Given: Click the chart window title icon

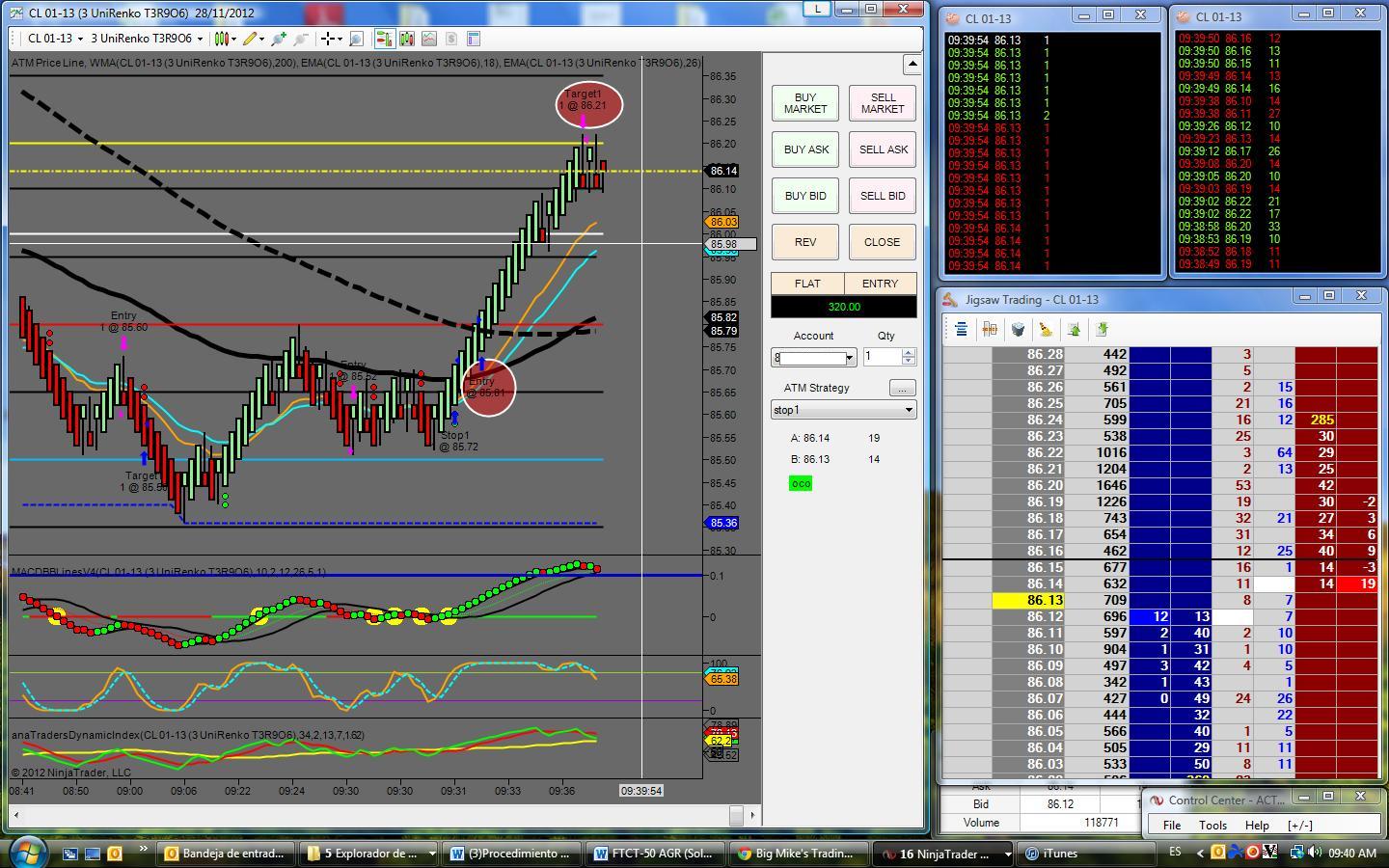Looking at the screenshot, I should click(17, 13).
